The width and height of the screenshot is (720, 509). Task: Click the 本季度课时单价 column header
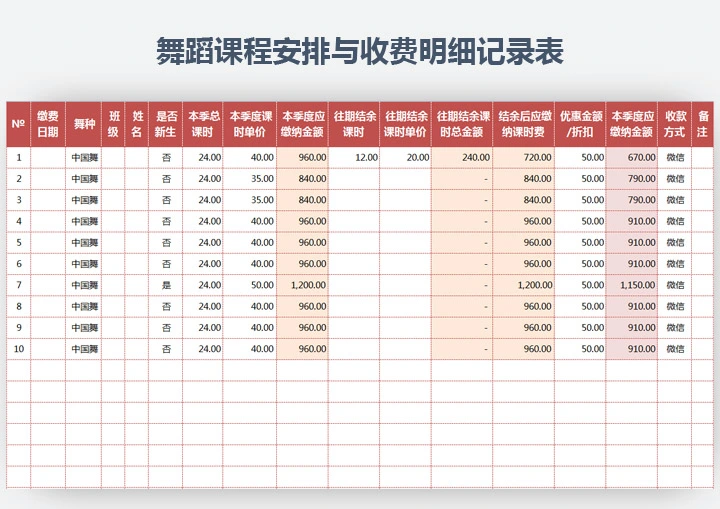point(250,124)
